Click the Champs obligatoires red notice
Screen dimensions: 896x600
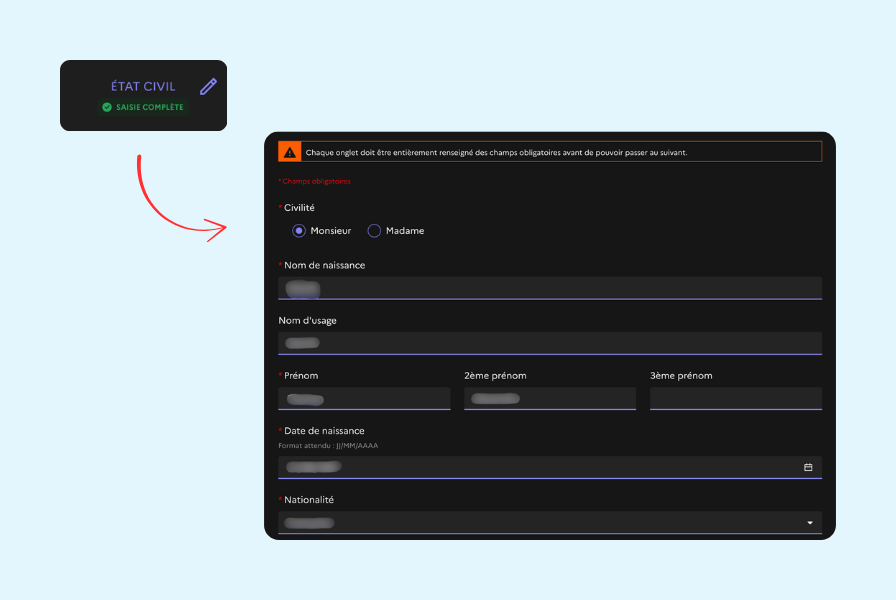tap(315, 181)
